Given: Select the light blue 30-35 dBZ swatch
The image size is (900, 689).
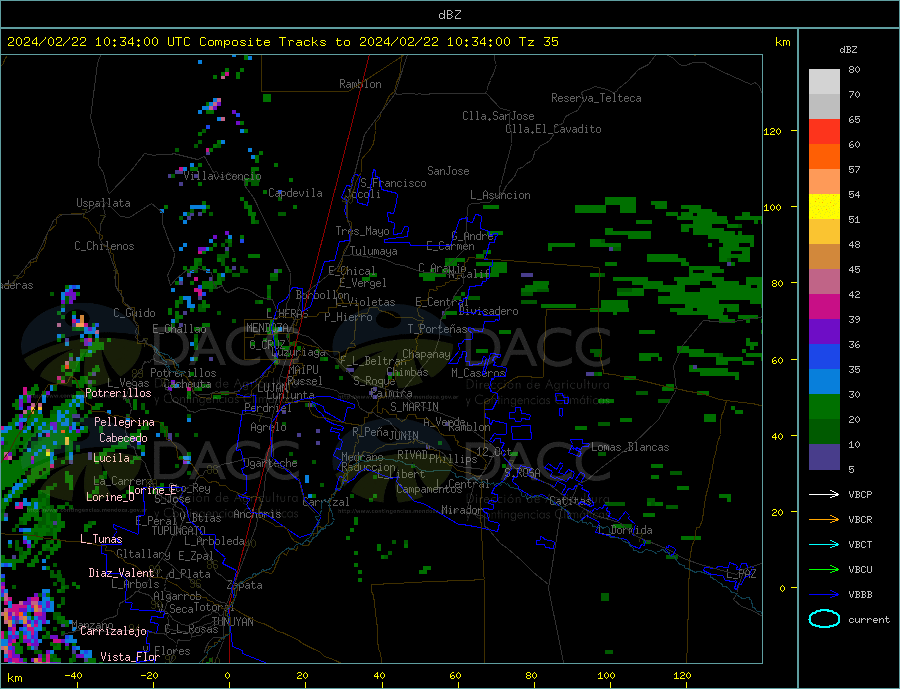Looking at the screenshot, I should tap(824, 381).
